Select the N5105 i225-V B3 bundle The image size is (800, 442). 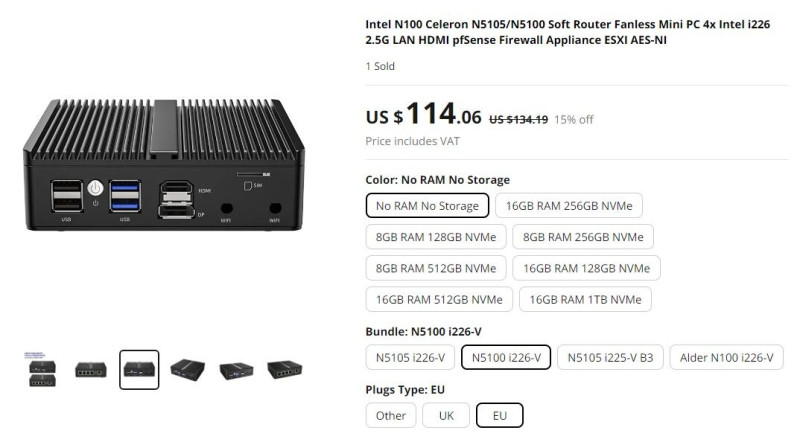click(610, 357)
